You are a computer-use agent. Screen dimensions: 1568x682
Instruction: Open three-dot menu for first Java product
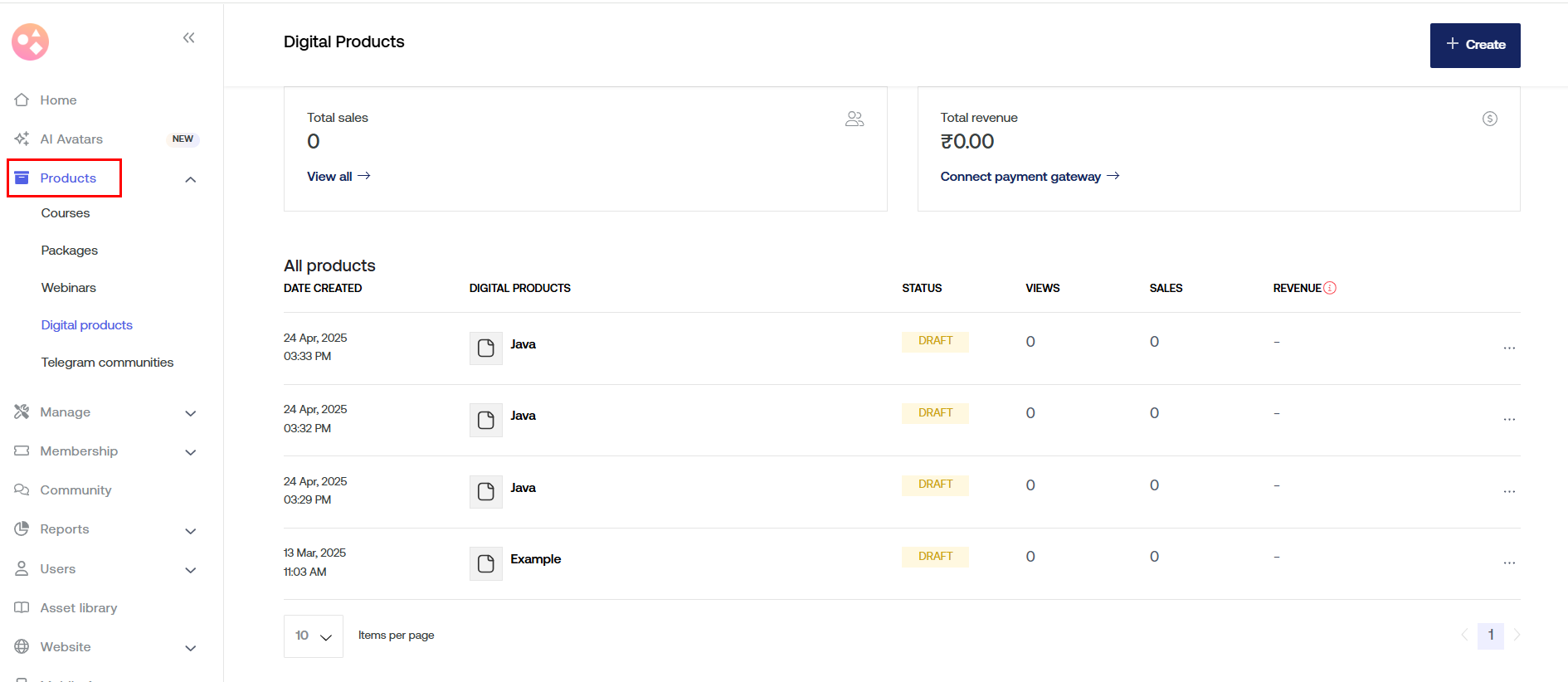pos(1508,348)
